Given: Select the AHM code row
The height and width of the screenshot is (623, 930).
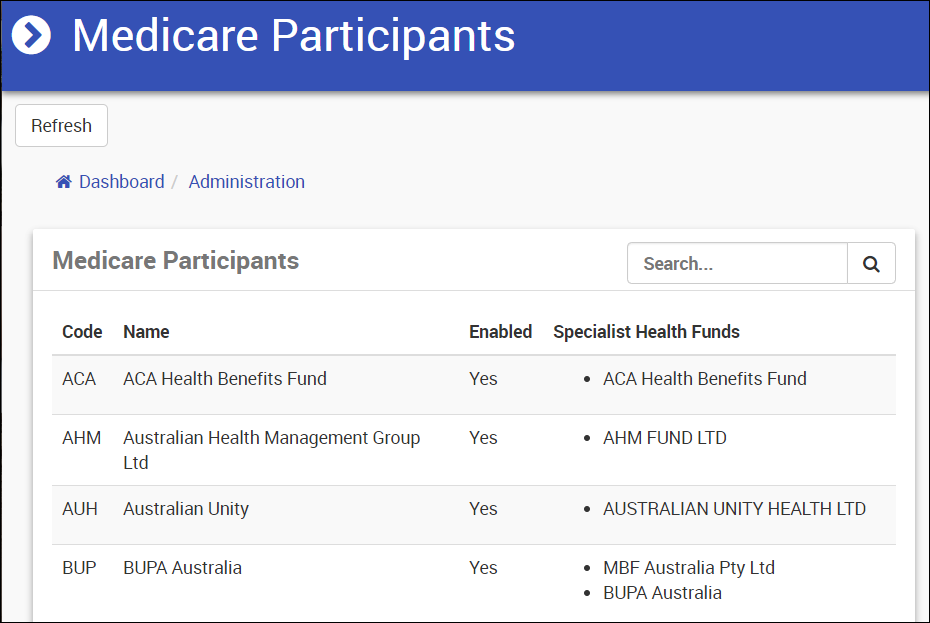Looking at the screenshot, I should point(81,438).
